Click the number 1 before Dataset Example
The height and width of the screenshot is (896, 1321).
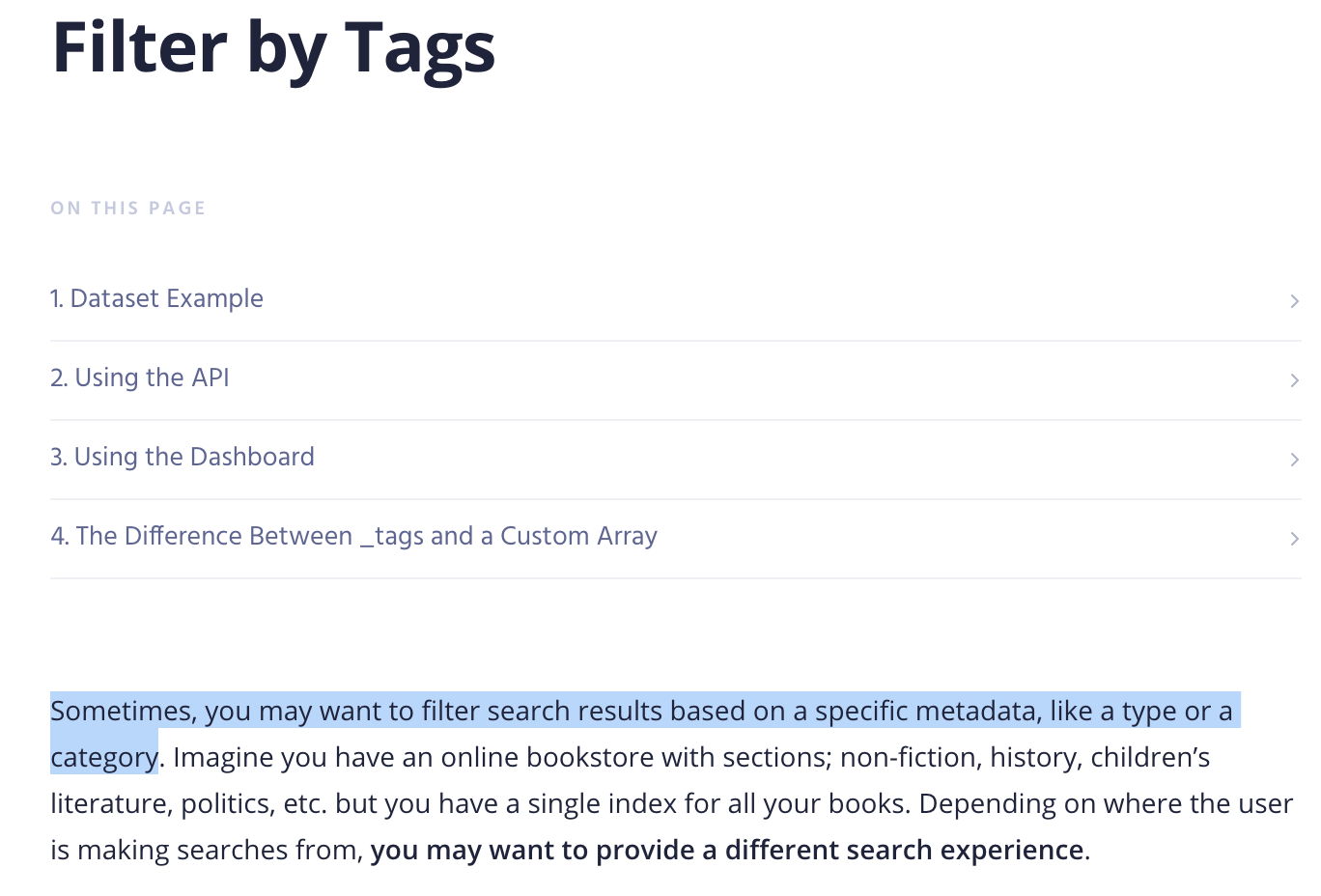pos(56,299)
